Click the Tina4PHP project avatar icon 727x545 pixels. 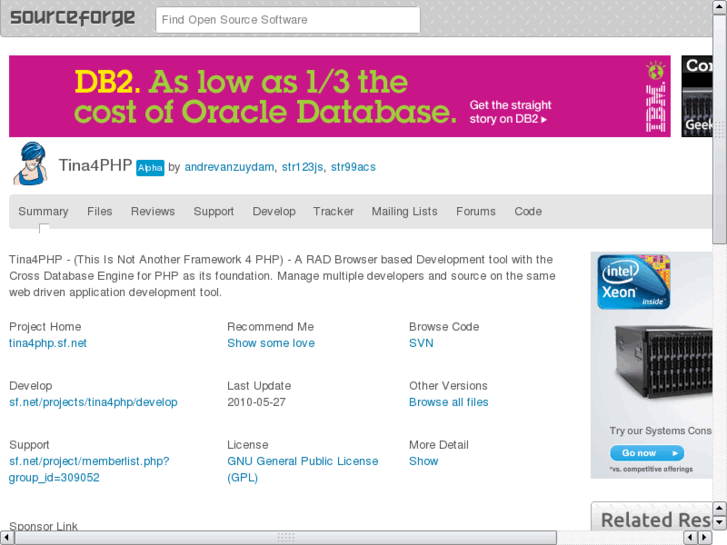(30, 164)
